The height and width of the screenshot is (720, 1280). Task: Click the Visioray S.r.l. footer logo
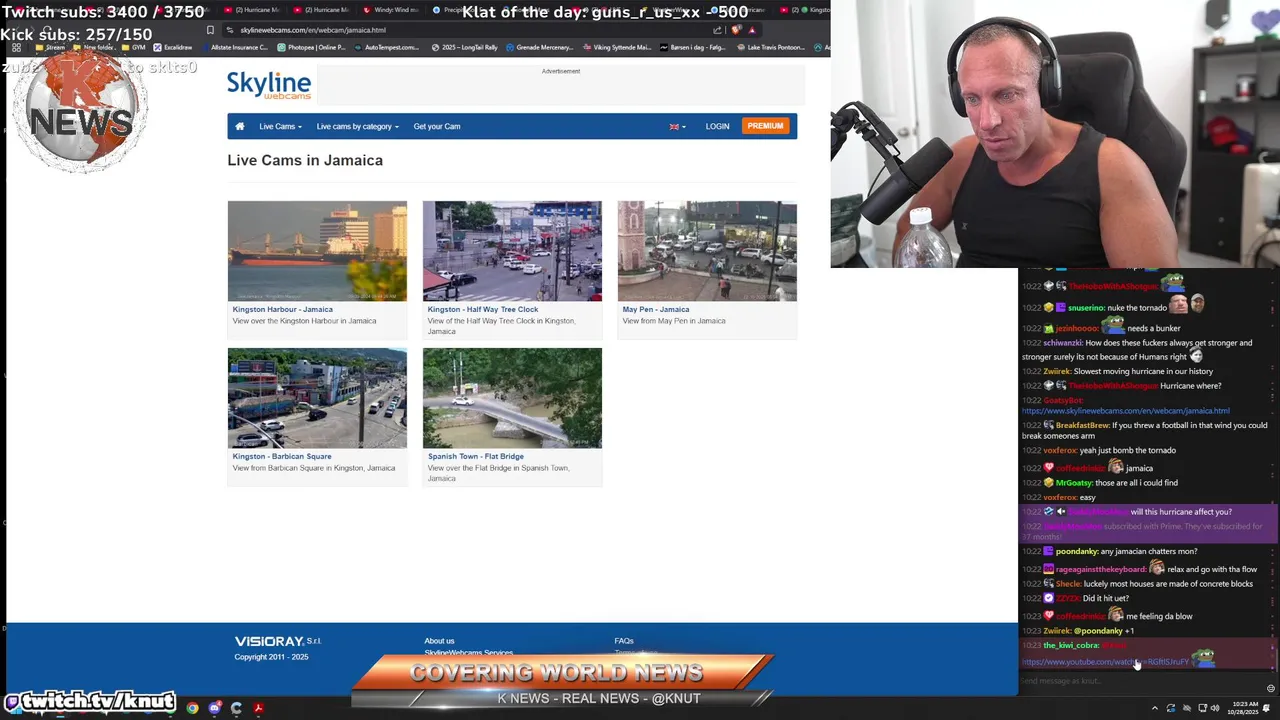[278, 641]
